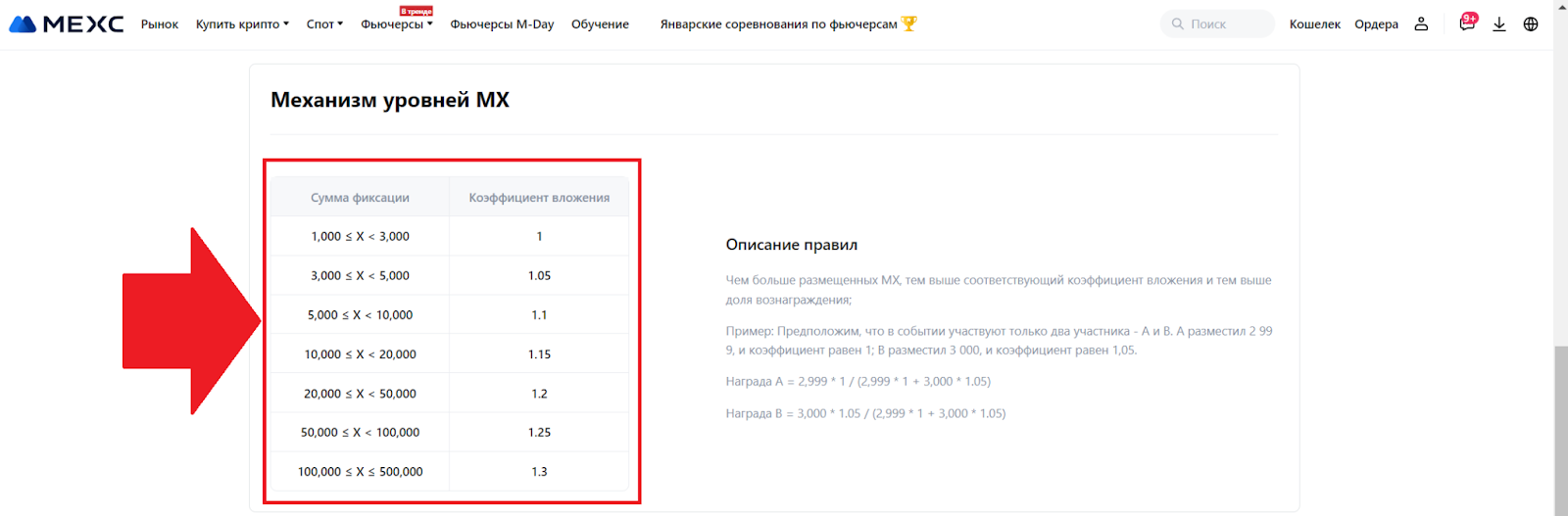Open the Кошелек link
The image size is (1568, 516).
(x=1314, y=24)
